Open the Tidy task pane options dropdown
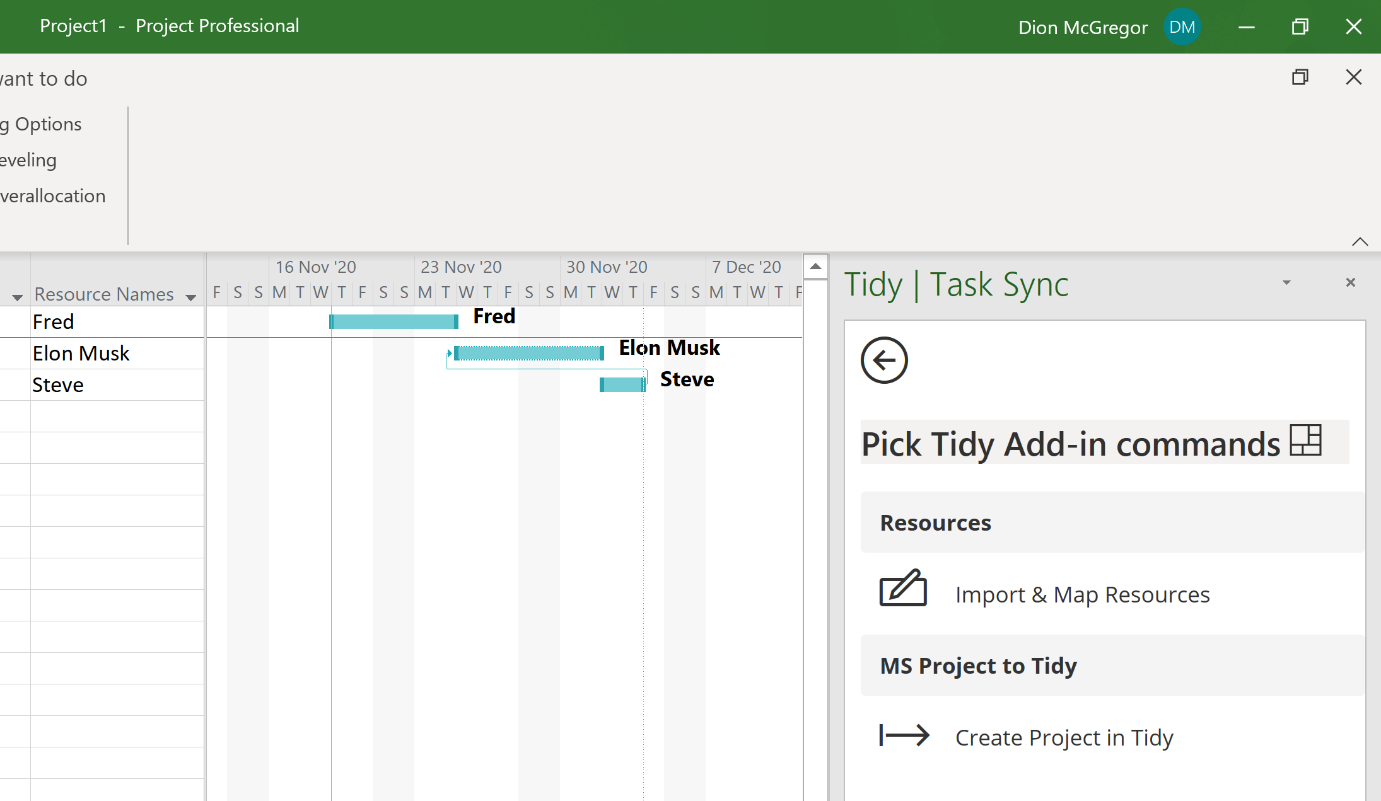Image resolution: width=1381 pixels, height=801 pixels. tap(1286, 283)
